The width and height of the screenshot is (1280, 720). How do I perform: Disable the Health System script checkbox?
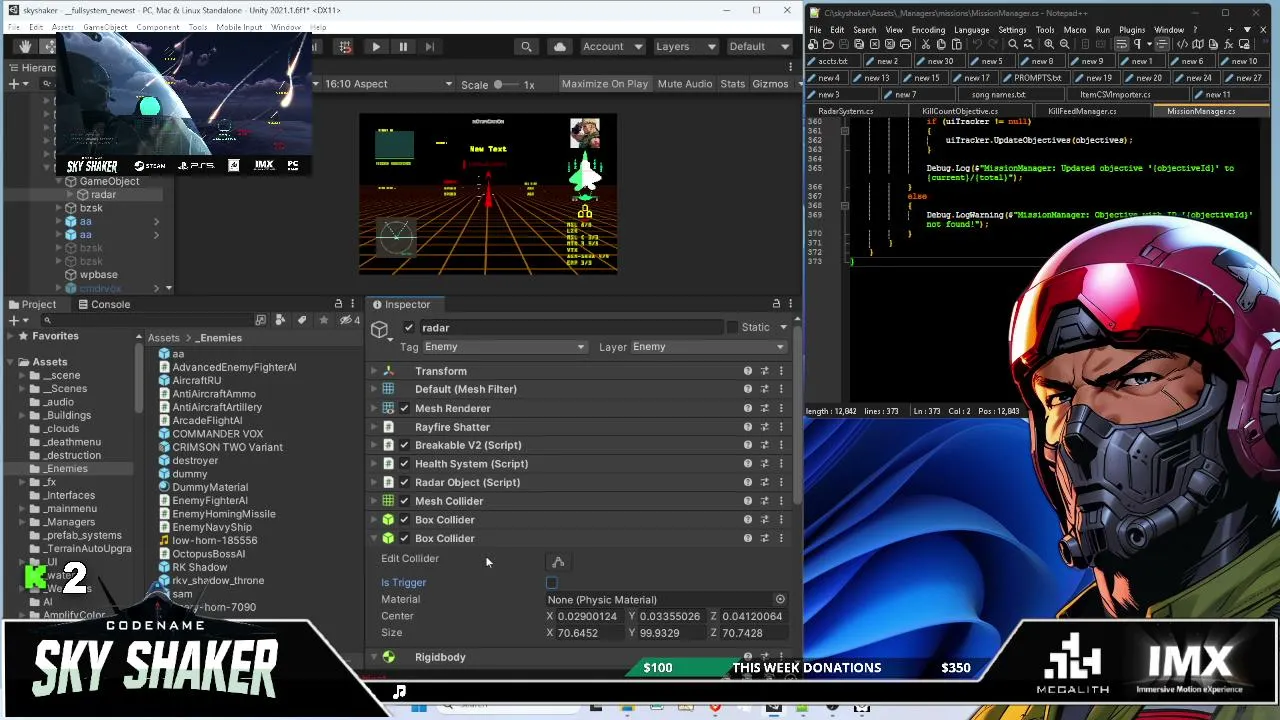(404, 464)
